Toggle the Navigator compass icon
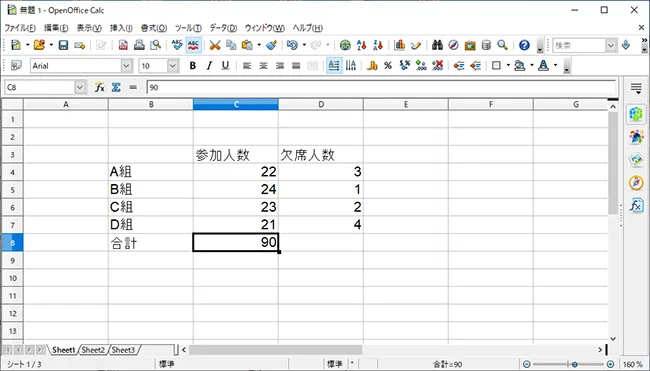Viewport: 650px width, 371px height. 454,45
